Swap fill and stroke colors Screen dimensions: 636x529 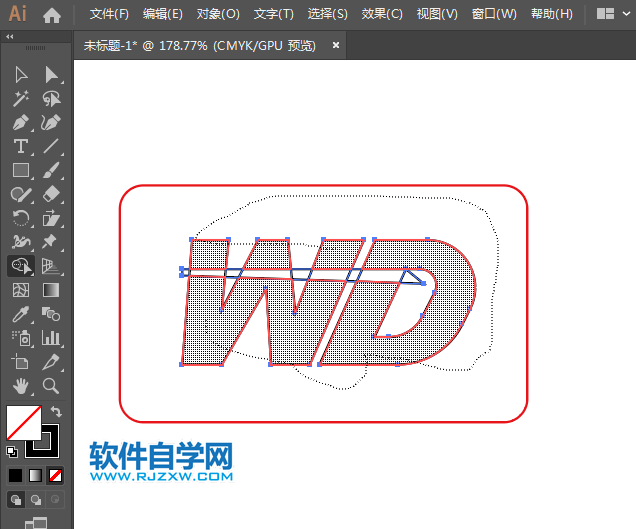pos(56,412)
